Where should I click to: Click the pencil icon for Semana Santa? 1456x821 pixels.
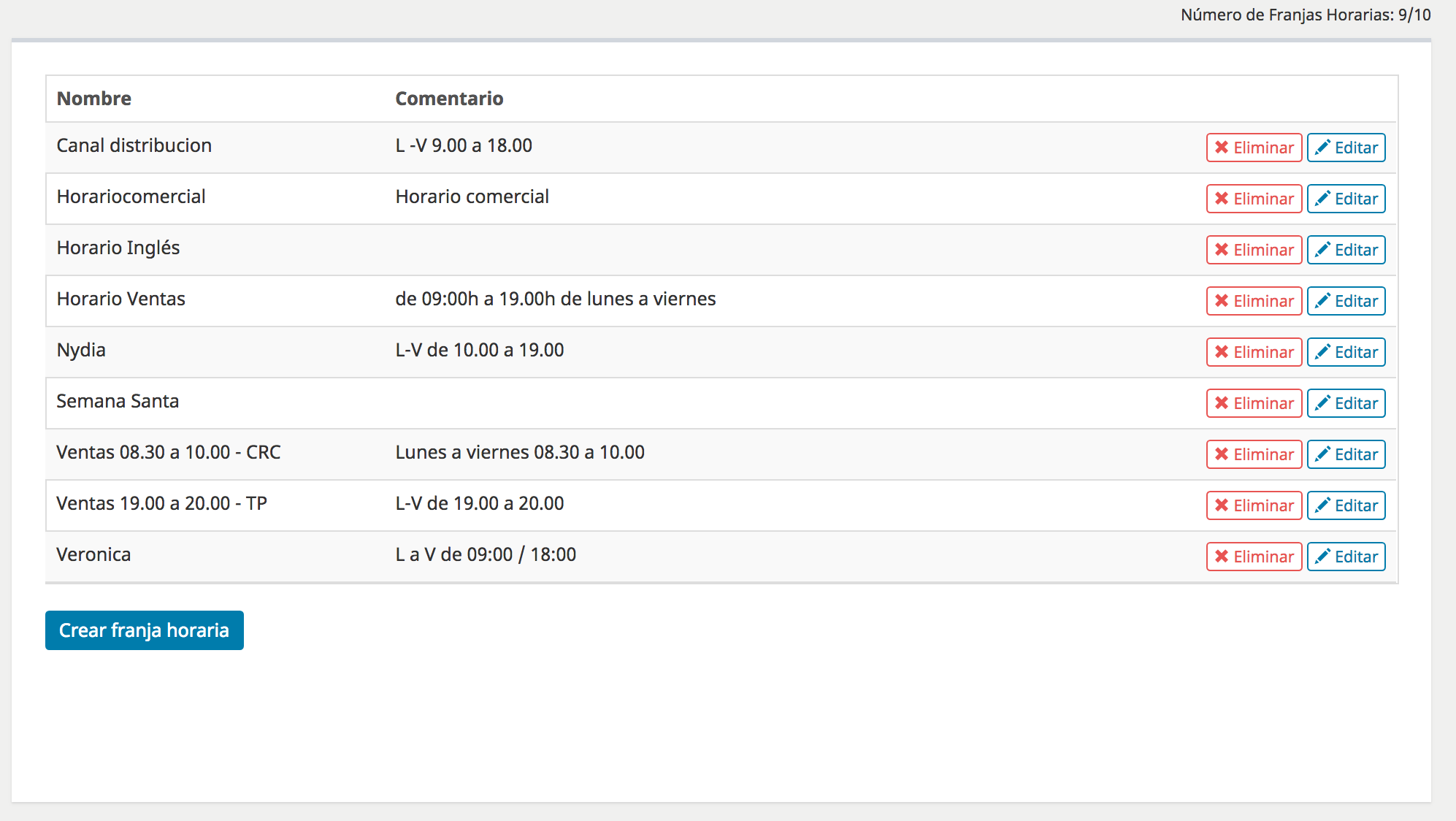(x=1322, y=403)
